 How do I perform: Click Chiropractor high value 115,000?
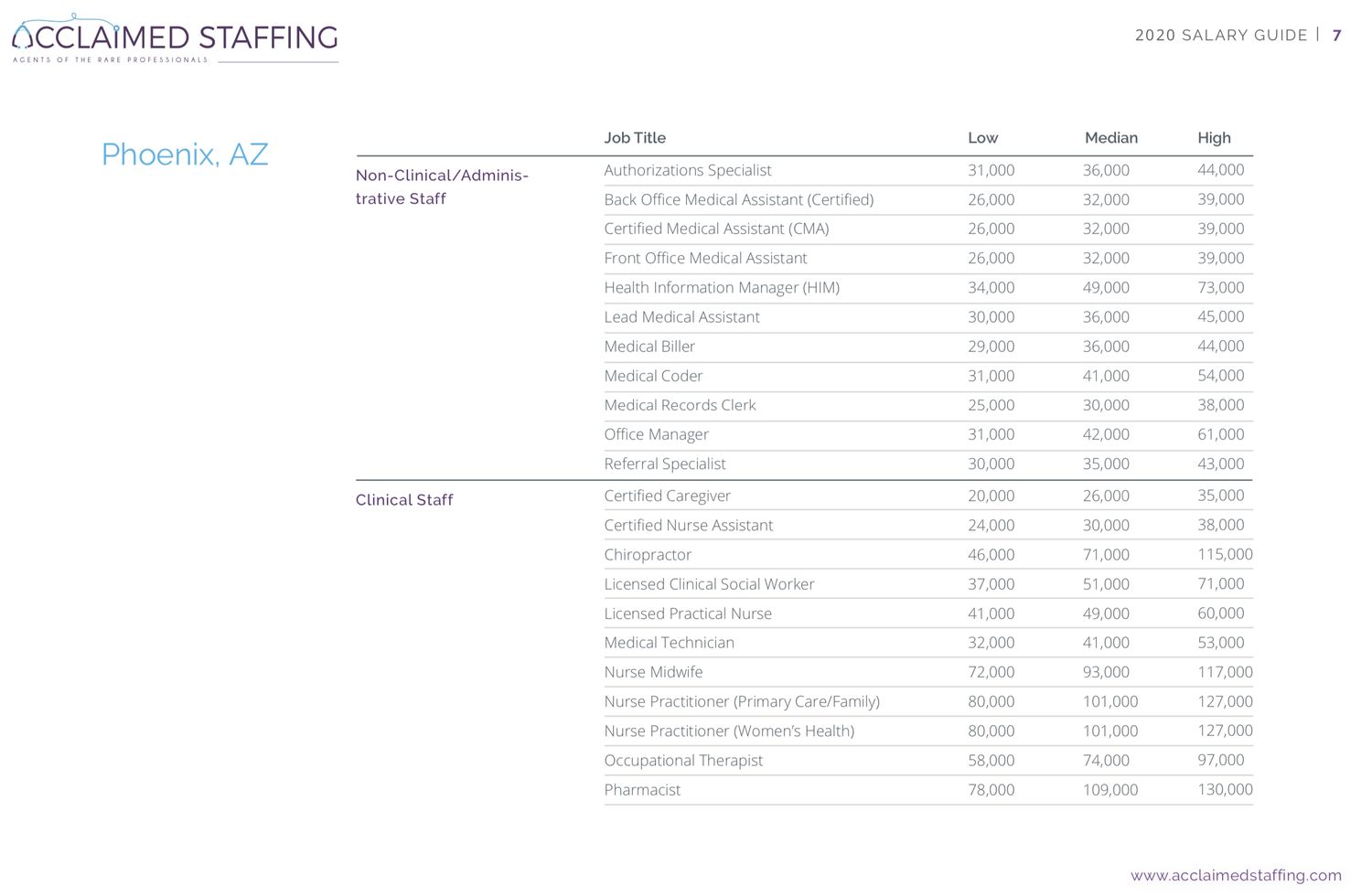click(1226, 555)
